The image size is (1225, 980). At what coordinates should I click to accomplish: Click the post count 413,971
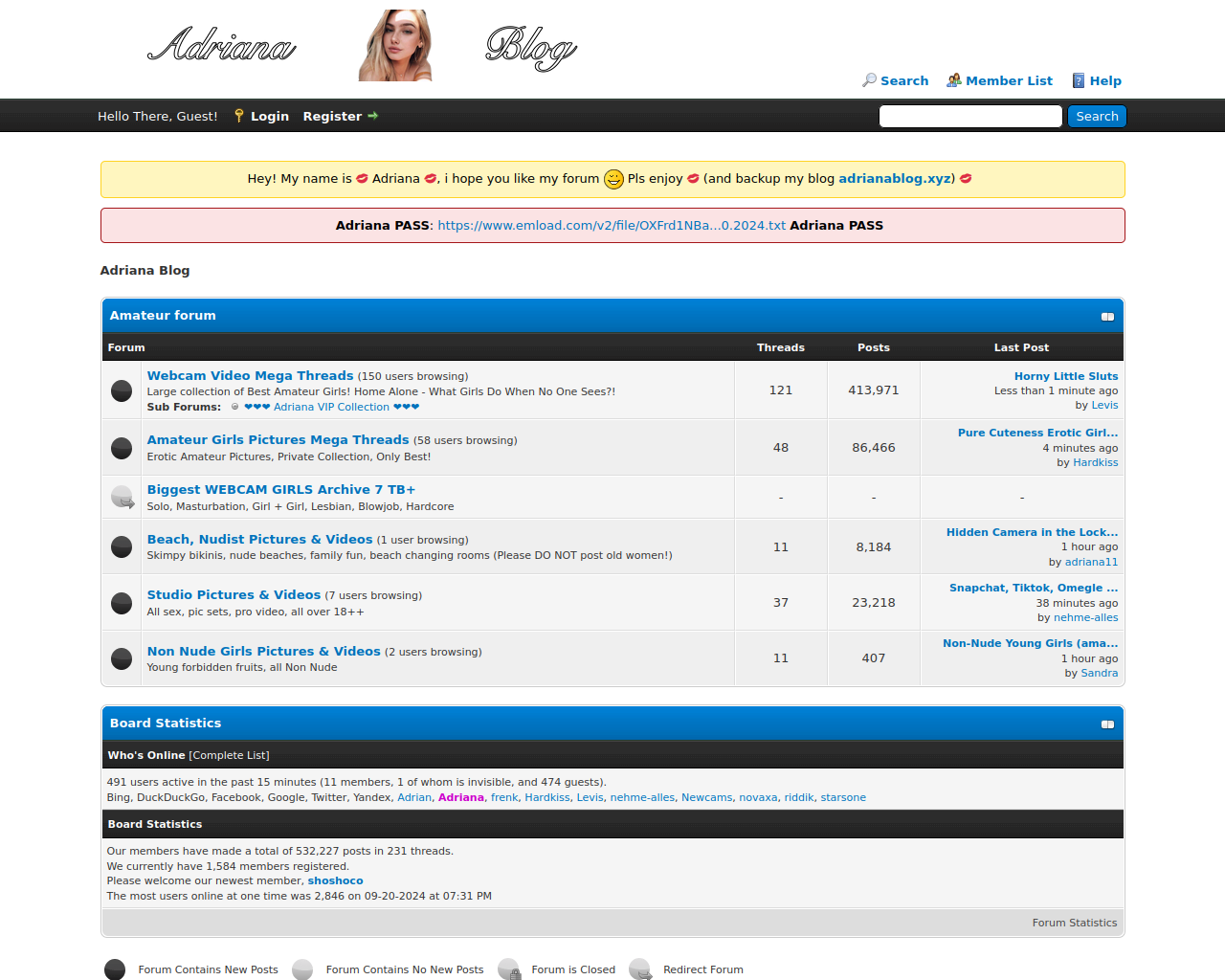(874, 390)
